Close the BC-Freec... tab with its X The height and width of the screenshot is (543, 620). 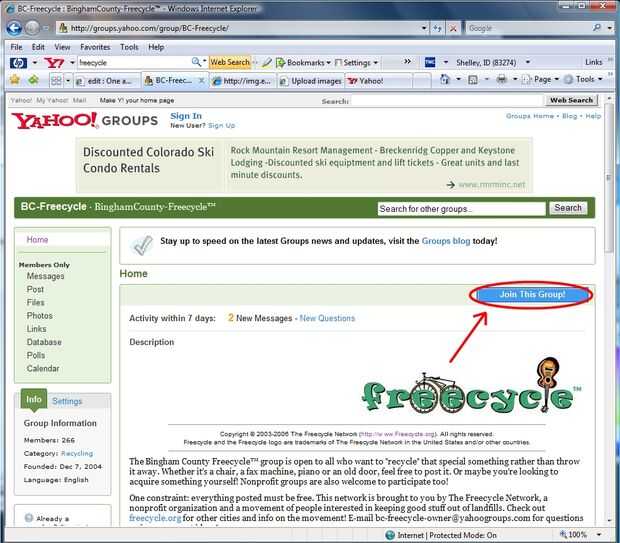pyautogui.click(x=201, y=81)
